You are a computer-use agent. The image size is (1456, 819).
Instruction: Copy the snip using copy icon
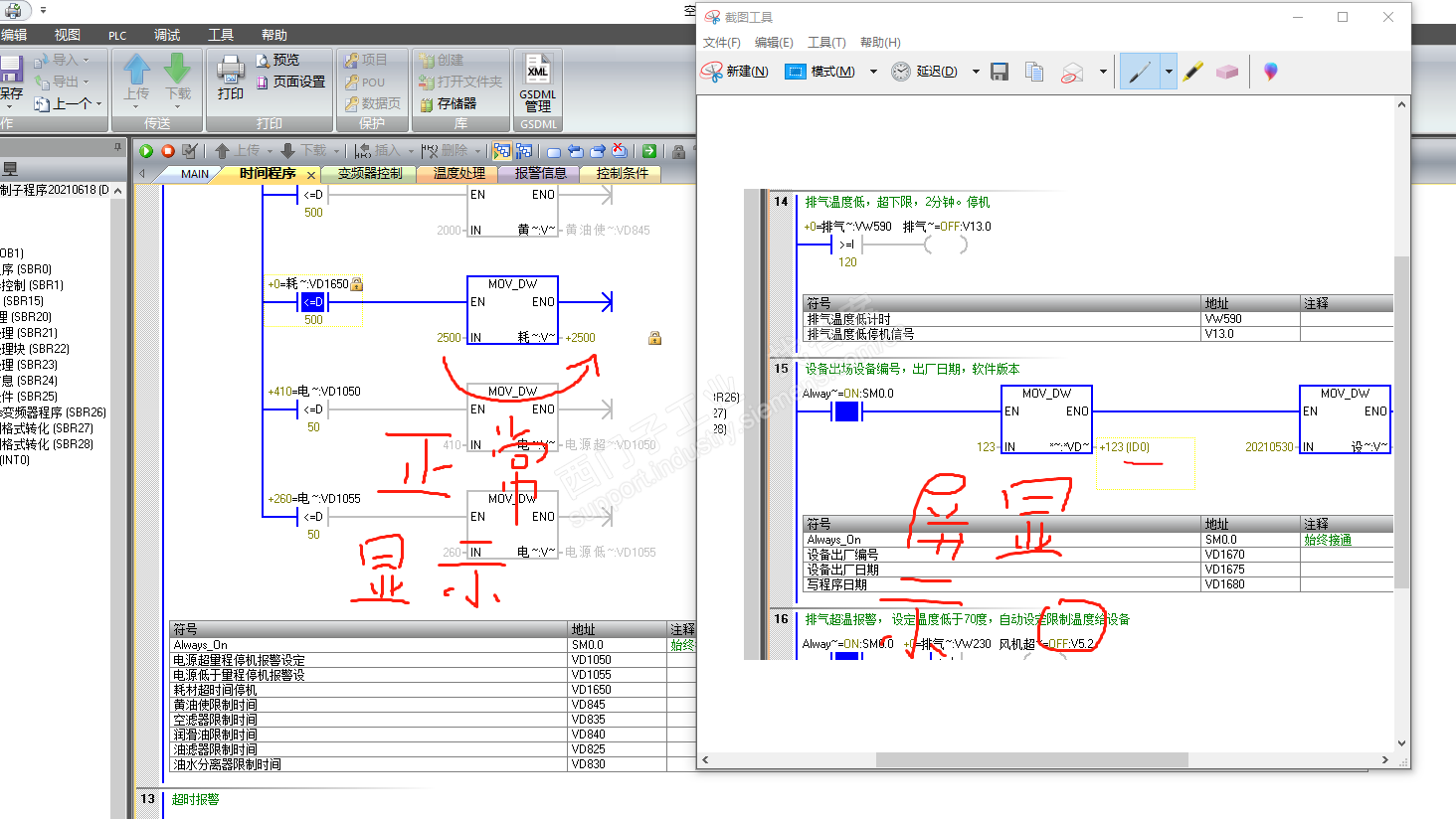tap(1034, 72)
